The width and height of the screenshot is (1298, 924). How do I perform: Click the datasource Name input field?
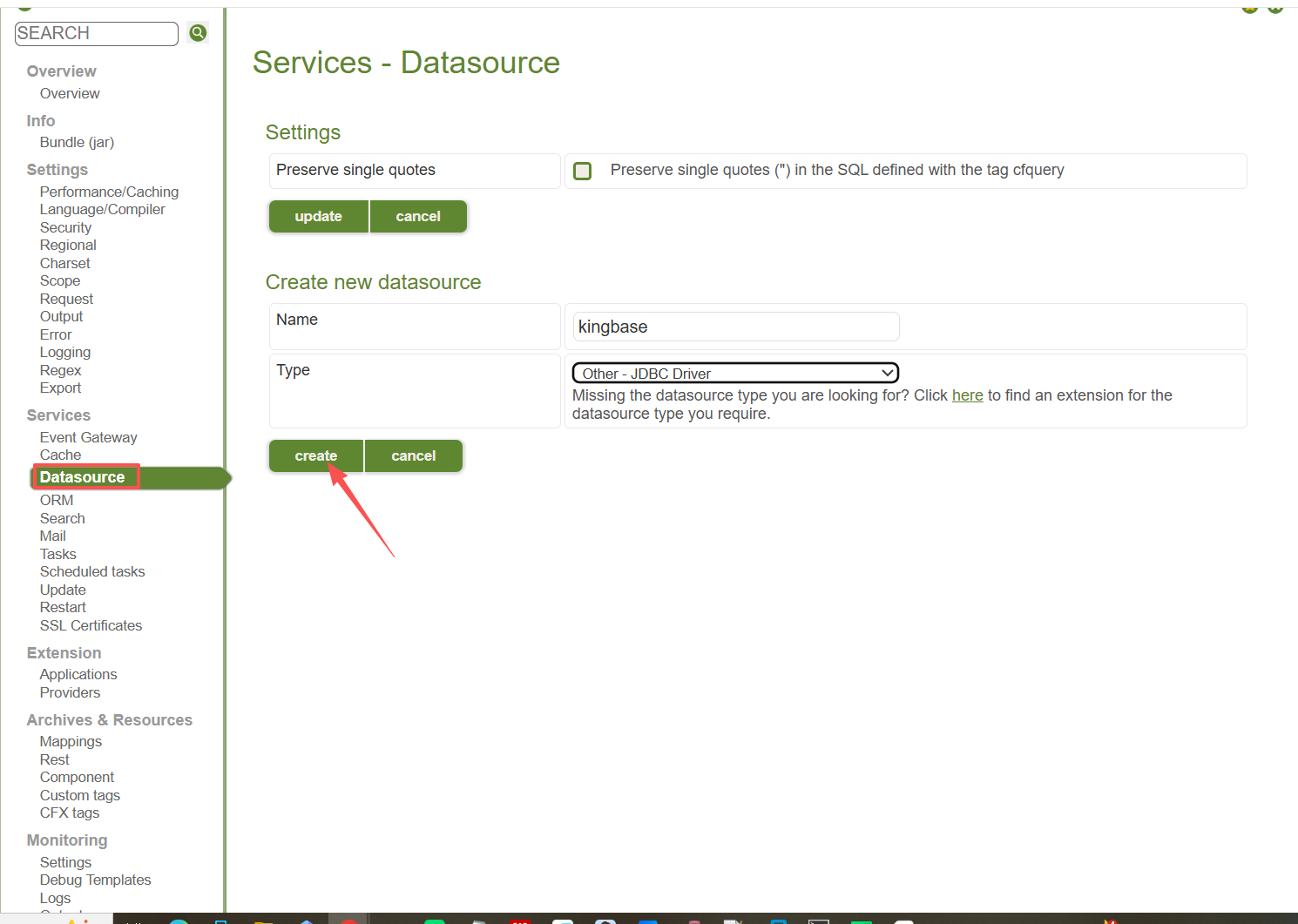(x=735, y=327)
